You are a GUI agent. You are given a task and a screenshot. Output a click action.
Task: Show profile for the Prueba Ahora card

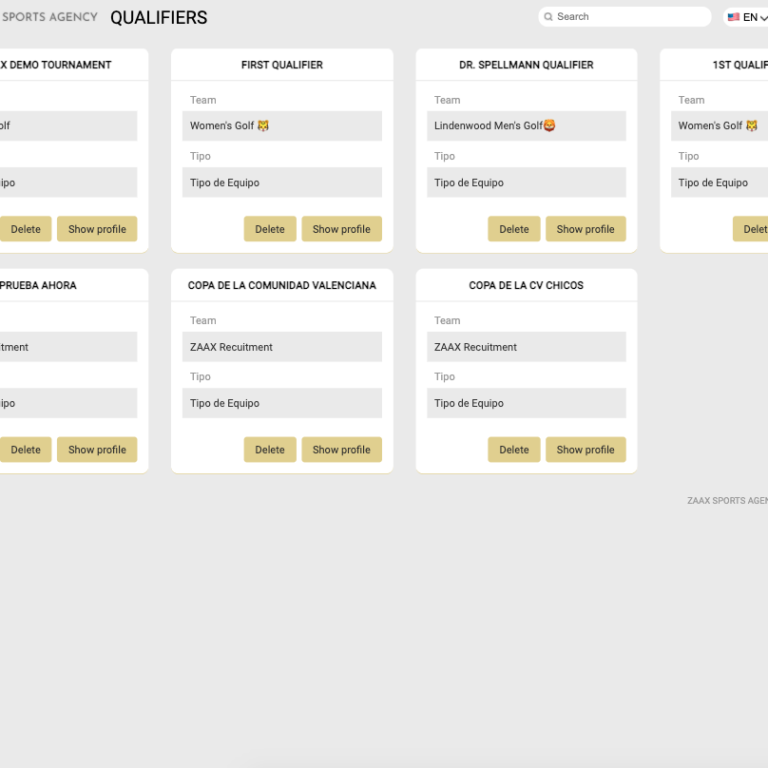coord(97,450)
